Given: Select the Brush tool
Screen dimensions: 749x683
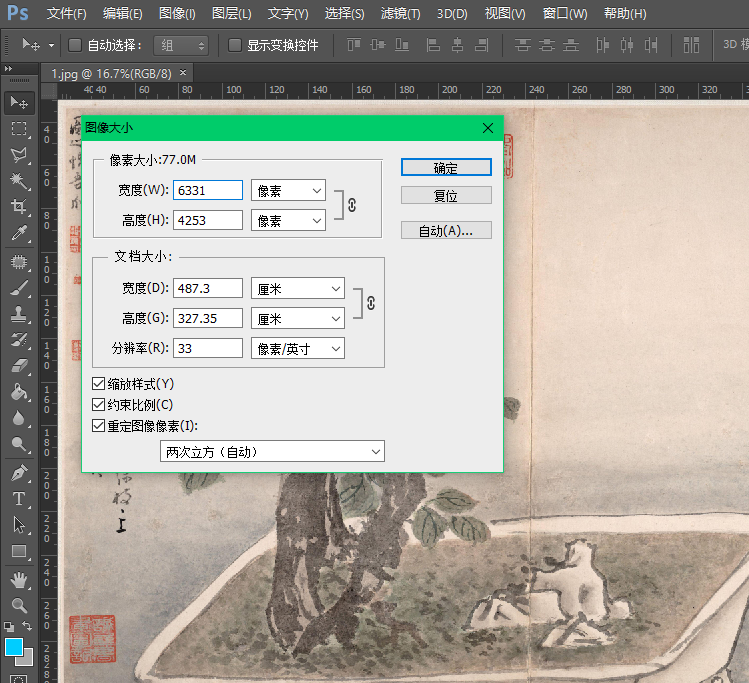Looking at the screenshot, I should coord(19,288).
